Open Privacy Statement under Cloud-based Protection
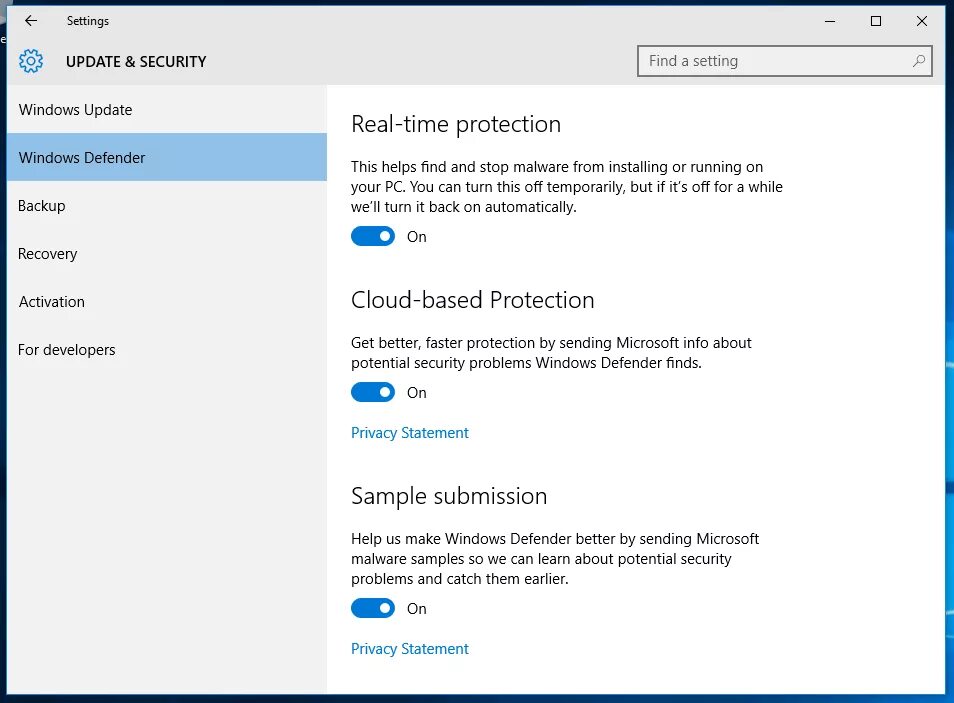This screenshot has height=703, width=954. [410, 433]
